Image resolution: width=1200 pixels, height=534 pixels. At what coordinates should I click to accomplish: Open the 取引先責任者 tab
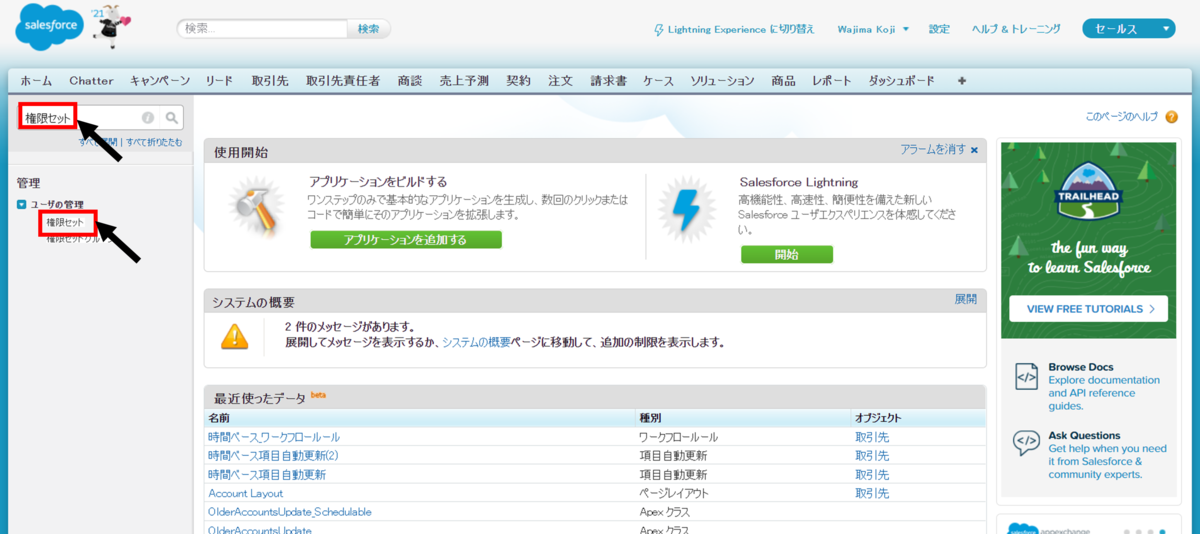[343, 81]
